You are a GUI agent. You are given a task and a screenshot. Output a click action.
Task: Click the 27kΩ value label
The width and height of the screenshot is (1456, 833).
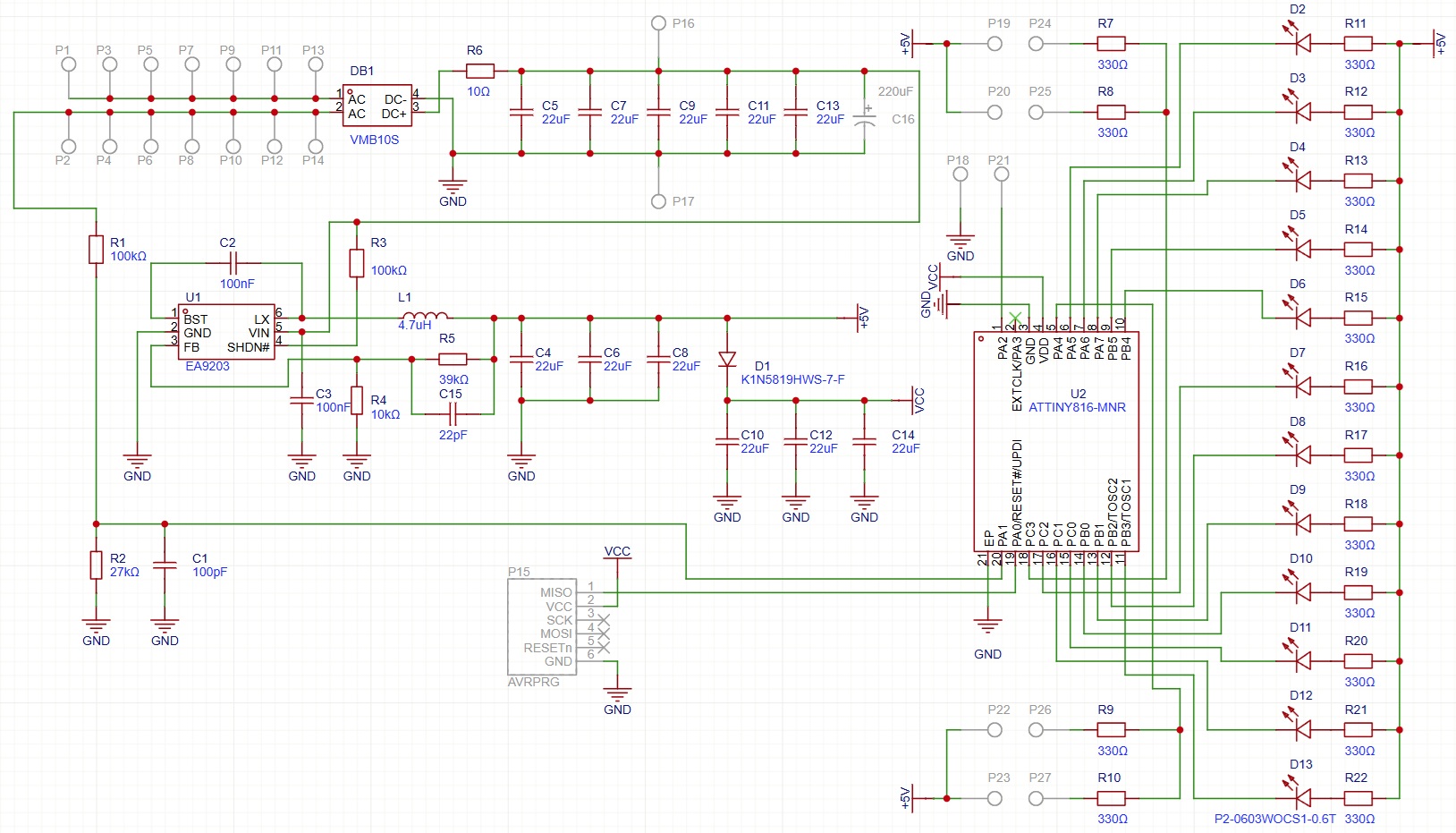124,572
